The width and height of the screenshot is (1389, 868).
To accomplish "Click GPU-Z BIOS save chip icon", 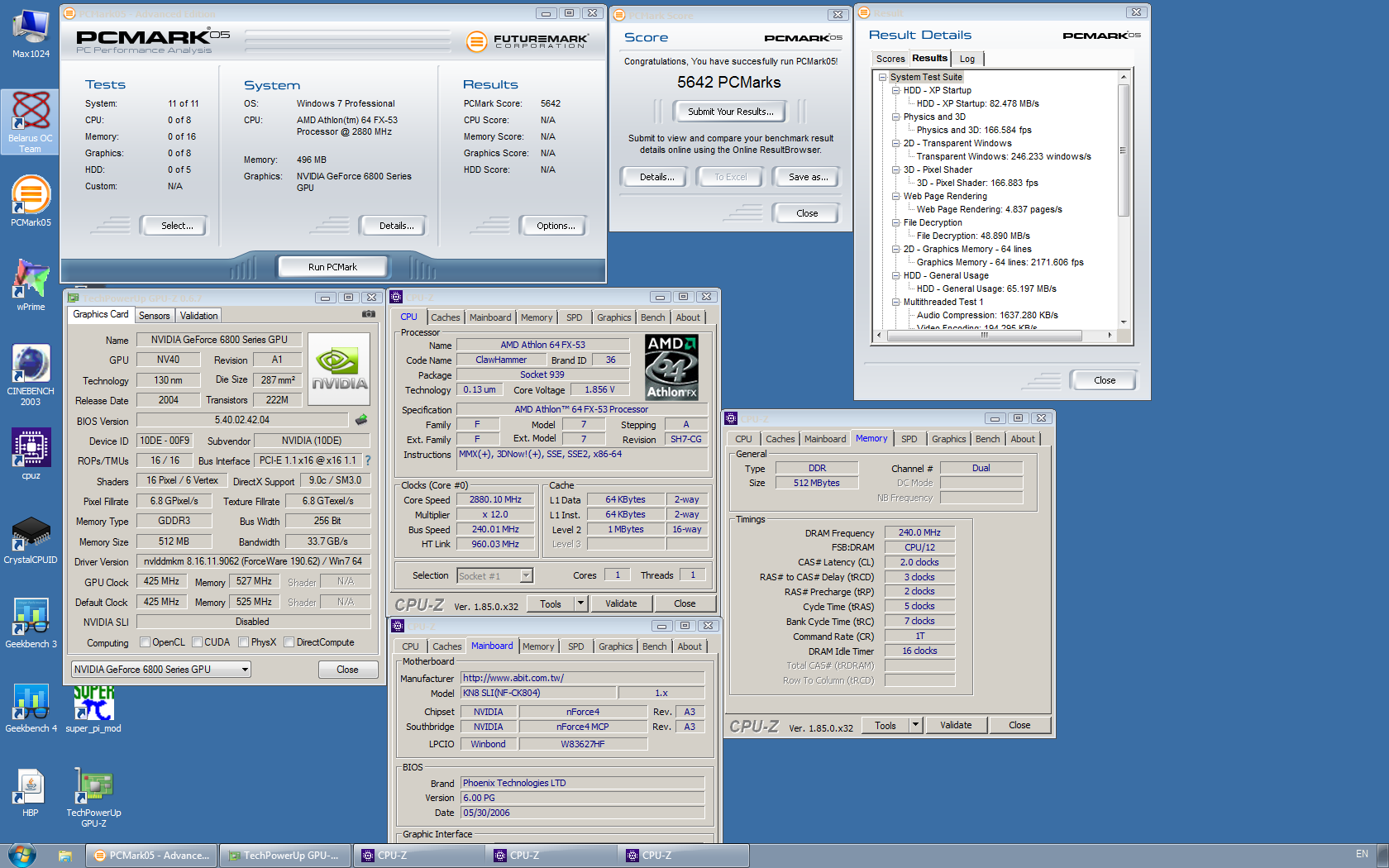I will coord(361,420).
